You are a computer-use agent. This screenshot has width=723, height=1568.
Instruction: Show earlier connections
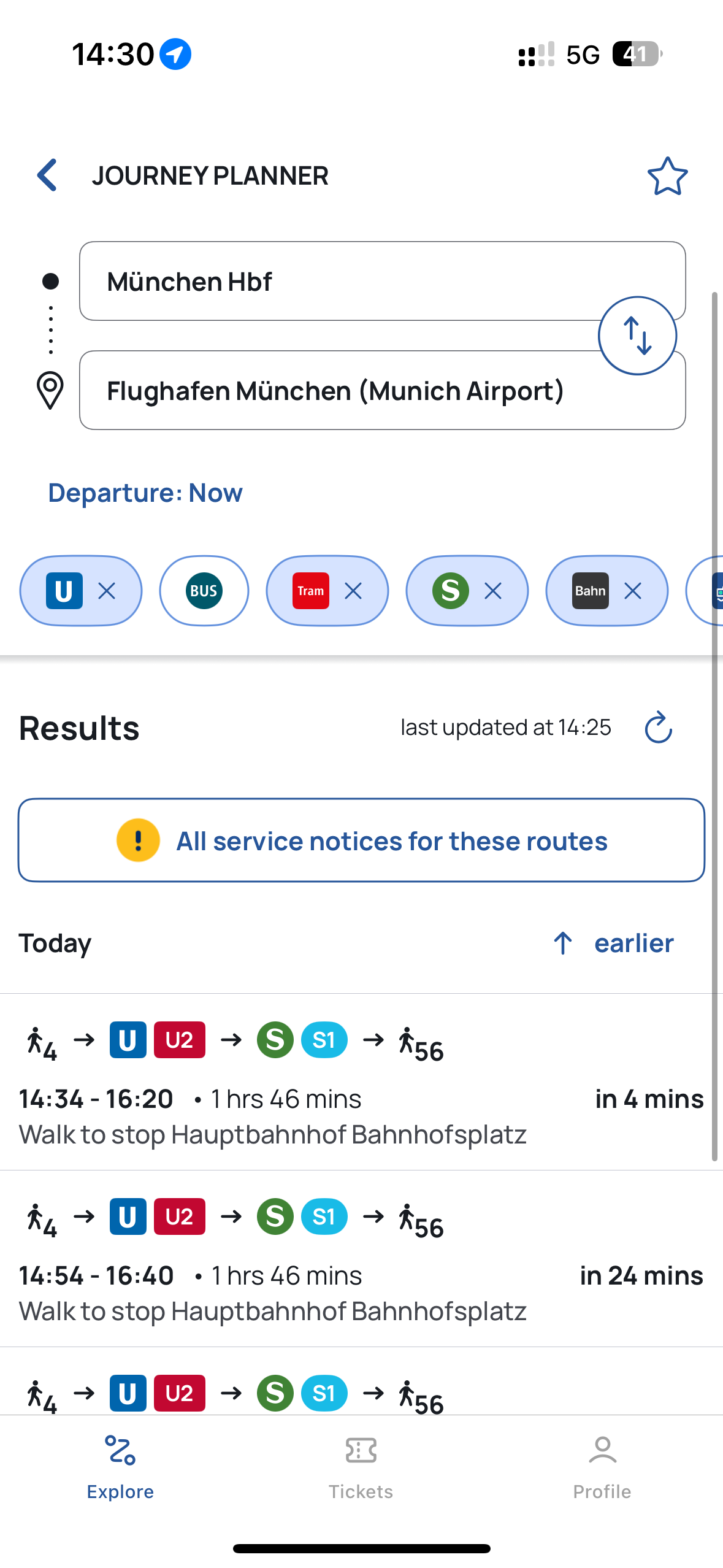pos(613,943)
